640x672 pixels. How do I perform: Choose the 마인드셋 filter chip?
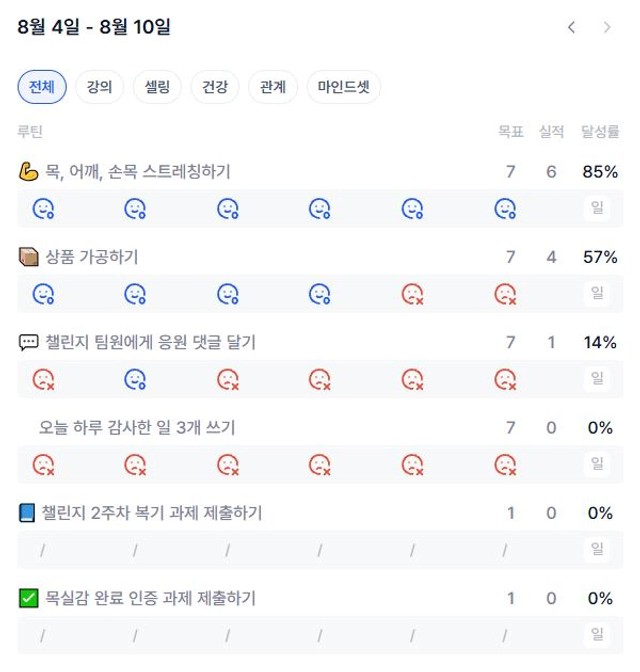coord(343,87)
